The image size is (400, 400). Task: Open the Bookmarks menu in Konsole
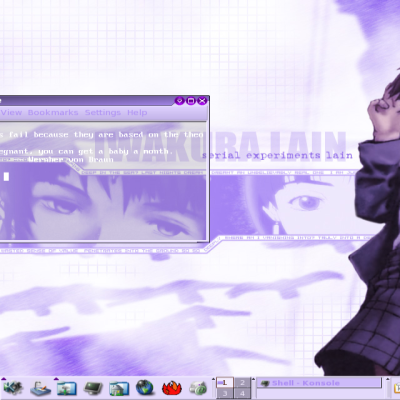click(x=53, y=113)
